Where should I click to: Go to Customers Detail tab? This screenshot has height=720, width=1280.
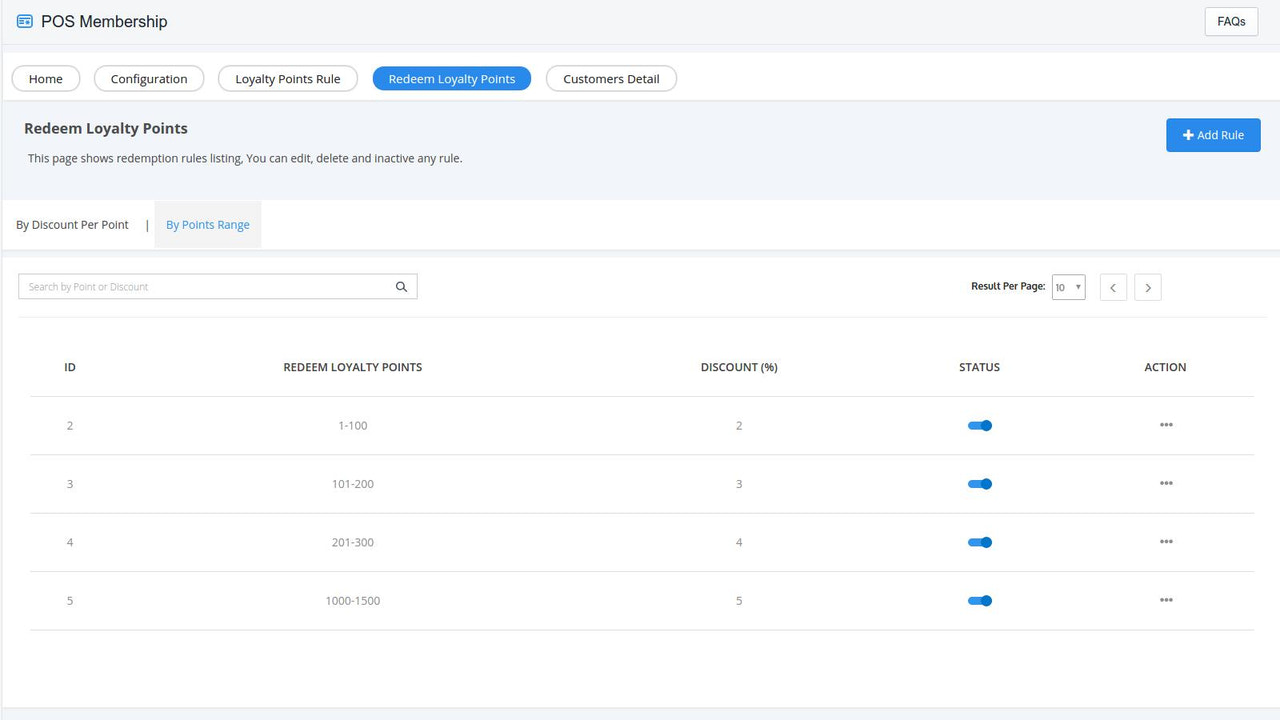click(x=611, y=79)
